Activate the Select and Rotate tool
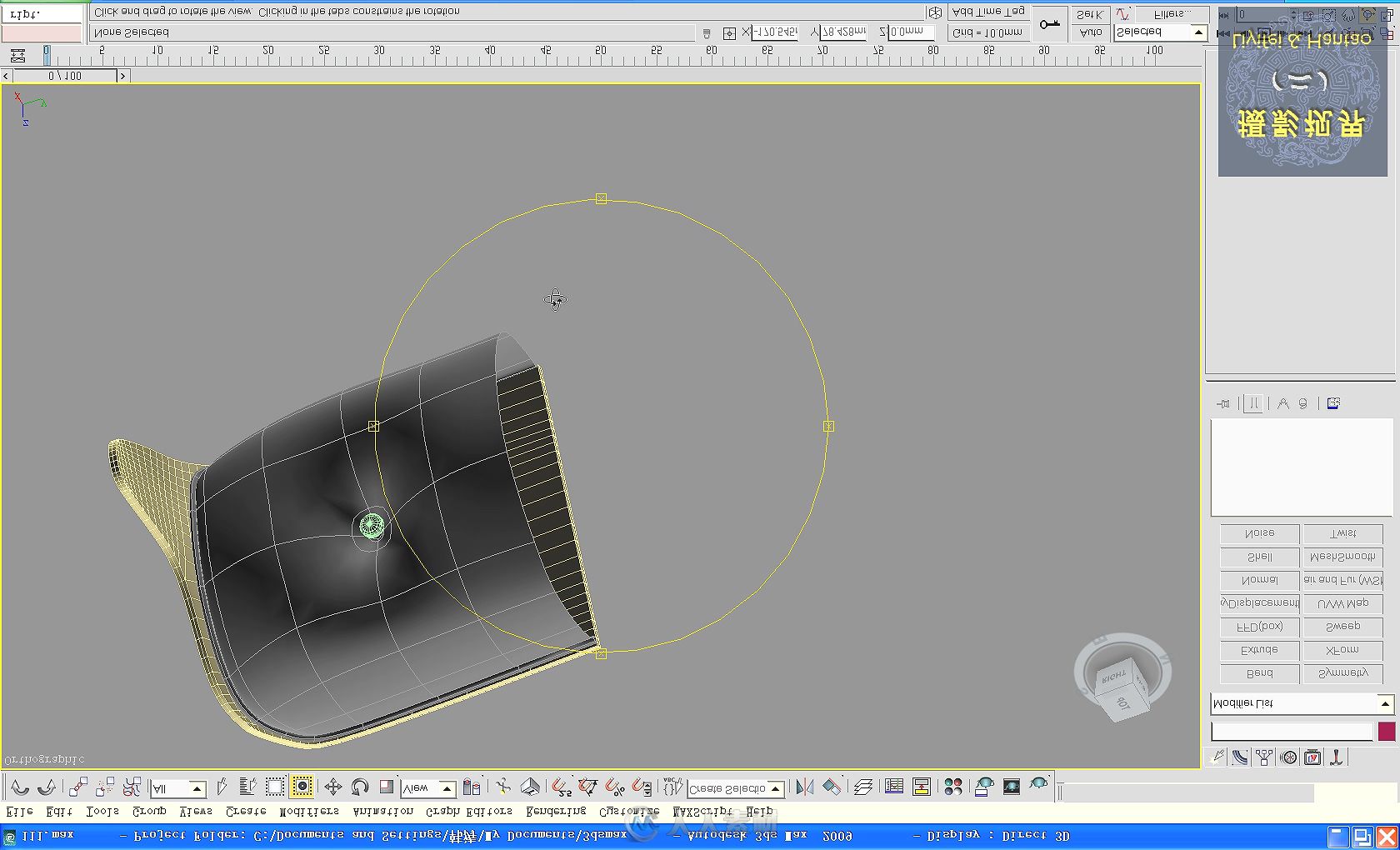The image size is (1400, 850). pyautogui.click(x=360, y=787)
